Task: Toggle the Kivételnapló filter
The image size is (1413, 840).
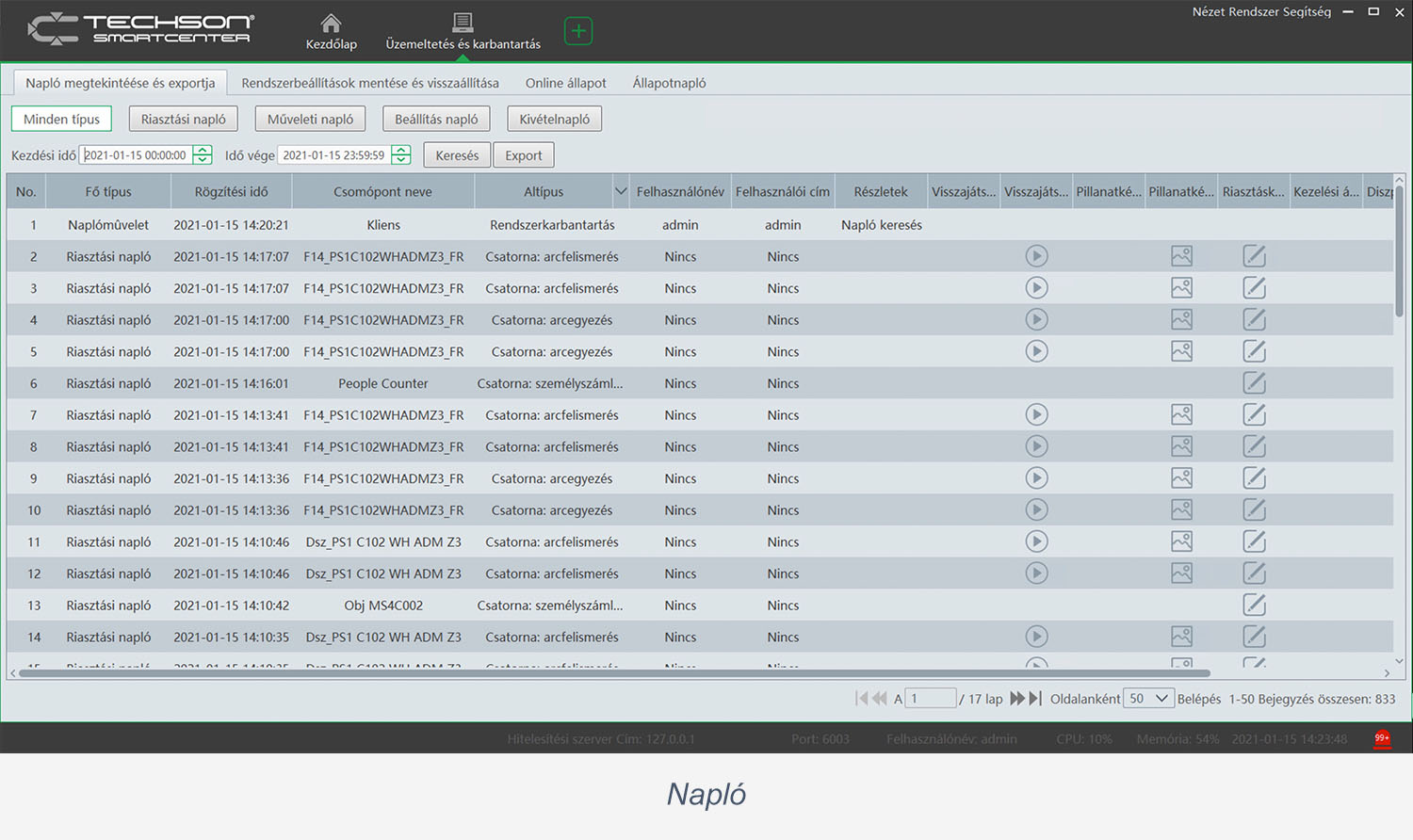Action: pos(554,119)
